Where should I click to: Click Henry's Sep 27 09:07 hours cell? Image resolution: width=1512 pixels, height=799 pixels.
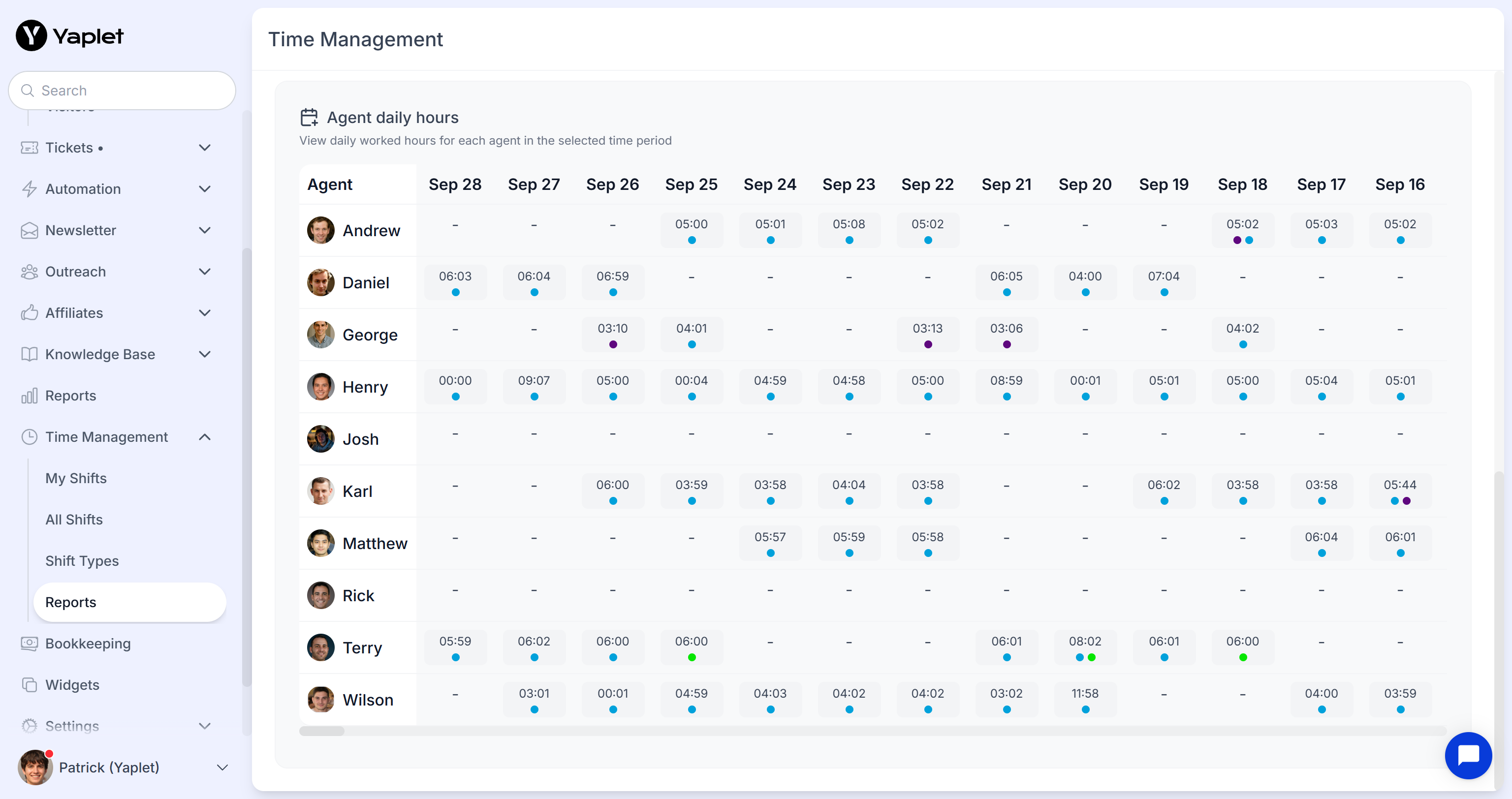(x=534, y=387)
